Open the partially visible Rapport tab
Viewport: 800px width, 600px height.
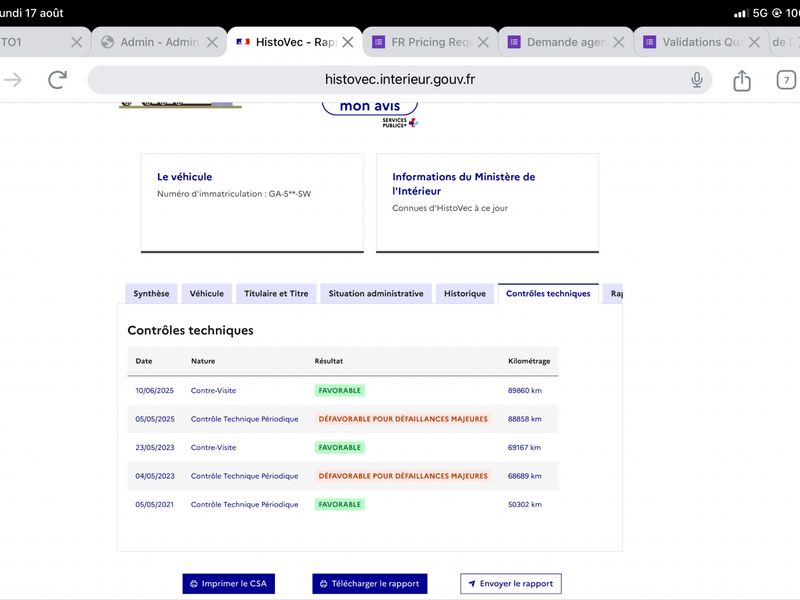pos(613,293)
